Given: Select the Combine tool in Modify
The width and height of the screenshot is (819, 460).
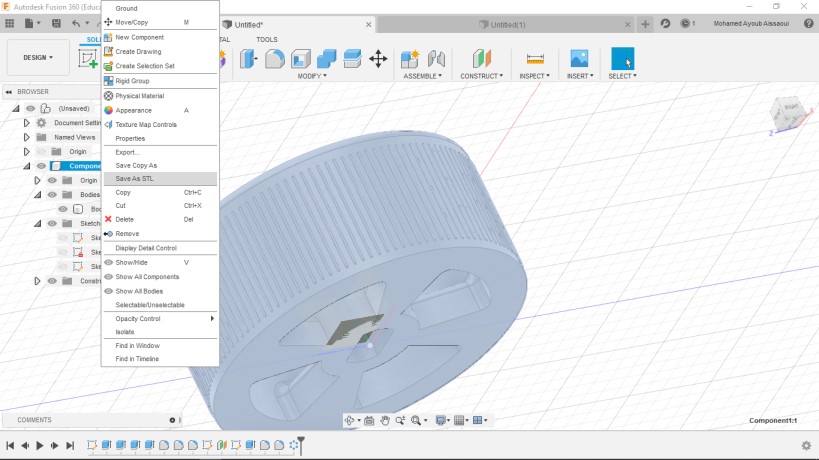Looking at the screenshot, I should [x=326, y=58].
